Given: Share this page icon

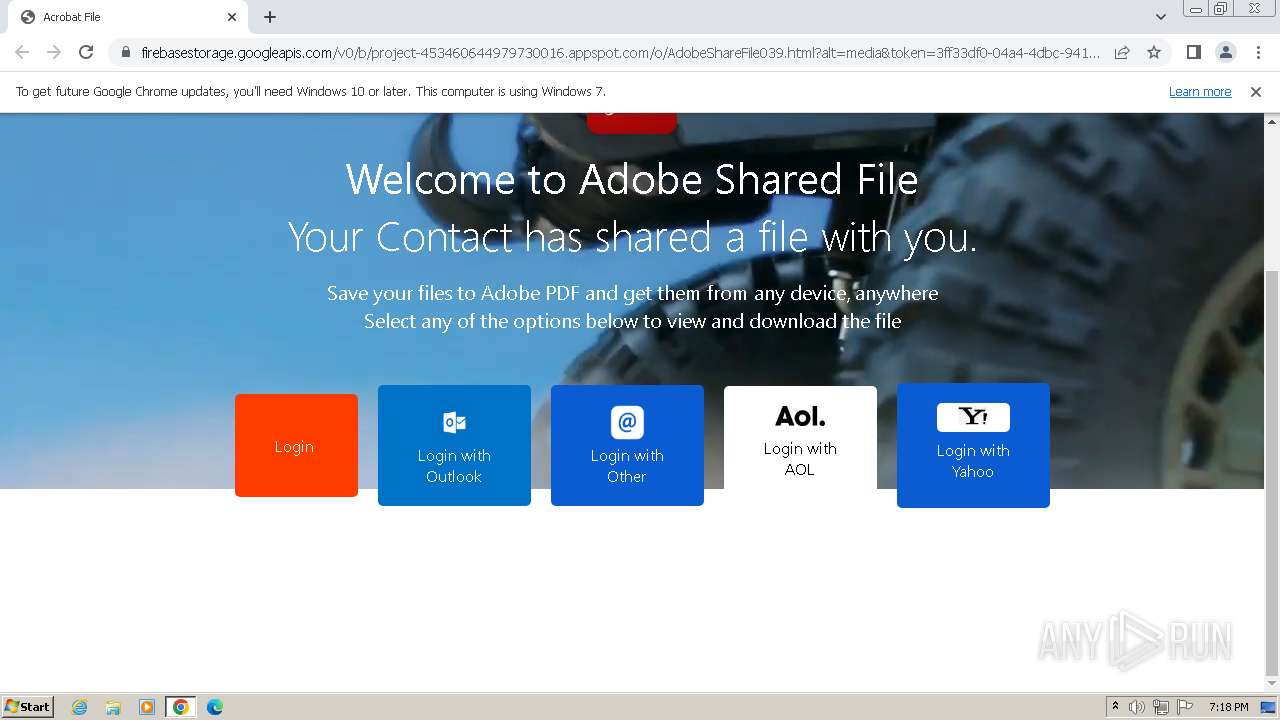Looking at the screenshot, I should pos(1122,52).
